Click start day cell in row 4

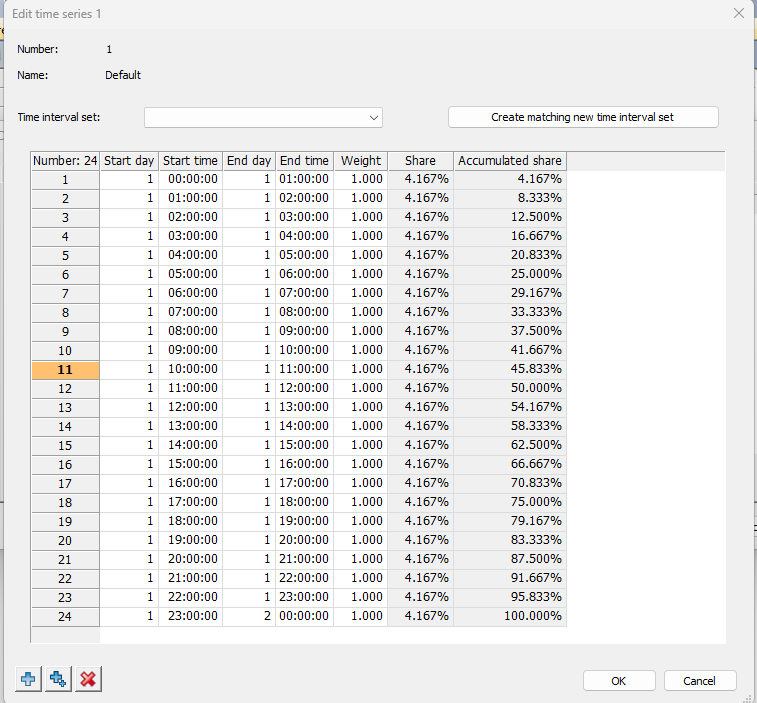[129, 236]
